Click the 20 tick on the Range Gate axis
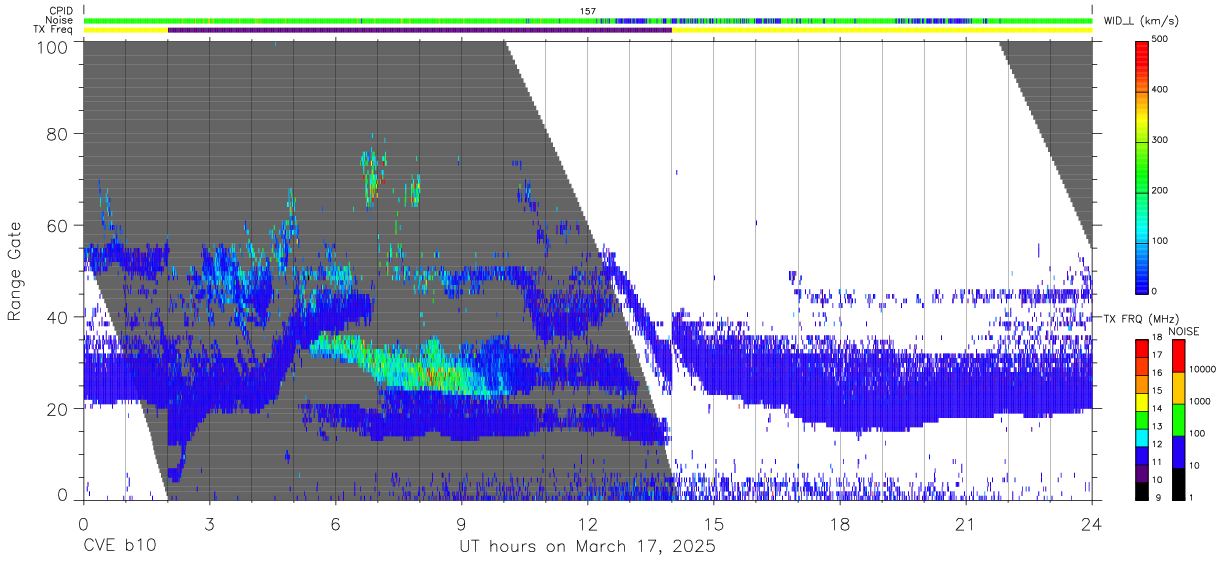Image resolution: width=1228 pixels, height=567 pixels. [x=58, y=409]
